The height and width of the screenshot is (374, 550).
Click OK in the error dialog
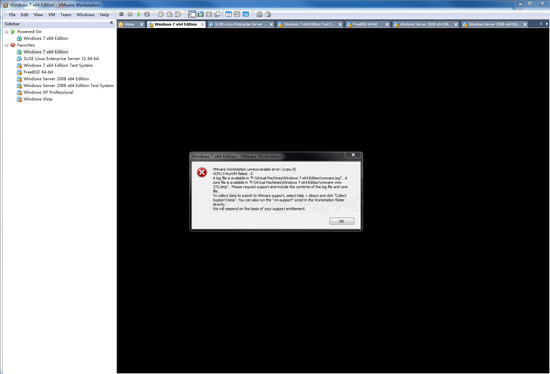coord(341,221)
